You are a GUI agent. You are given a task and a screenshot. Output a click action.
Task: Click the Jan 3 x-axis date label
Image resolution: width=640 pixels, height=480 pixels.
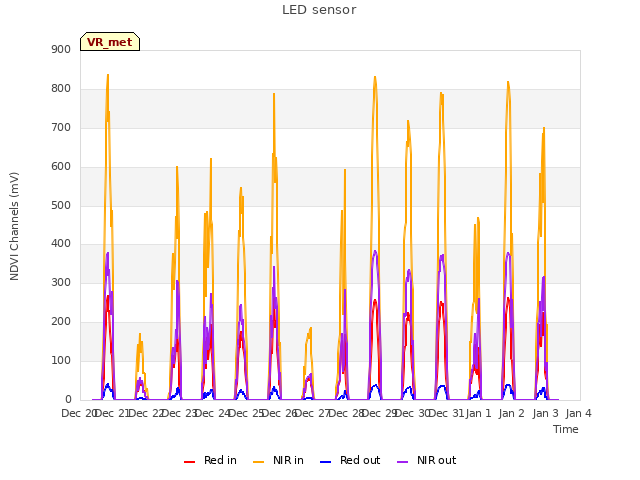545,413
